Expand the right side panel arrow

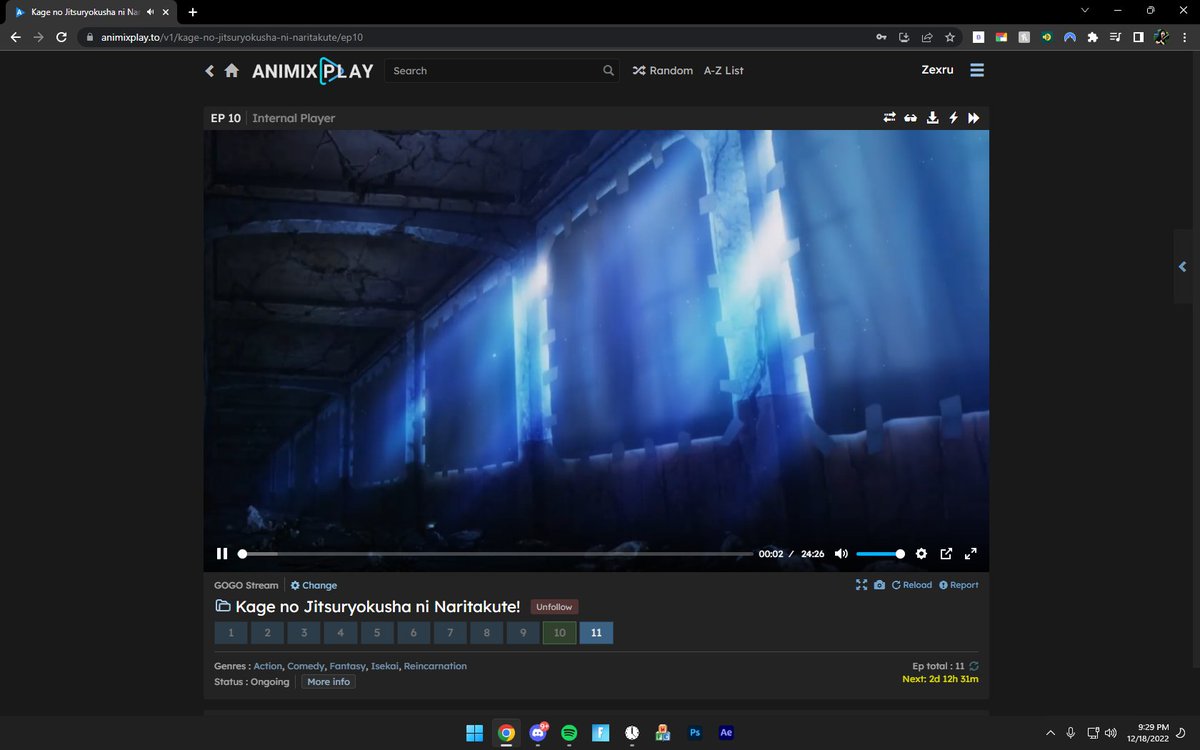tap(1183, 267)
